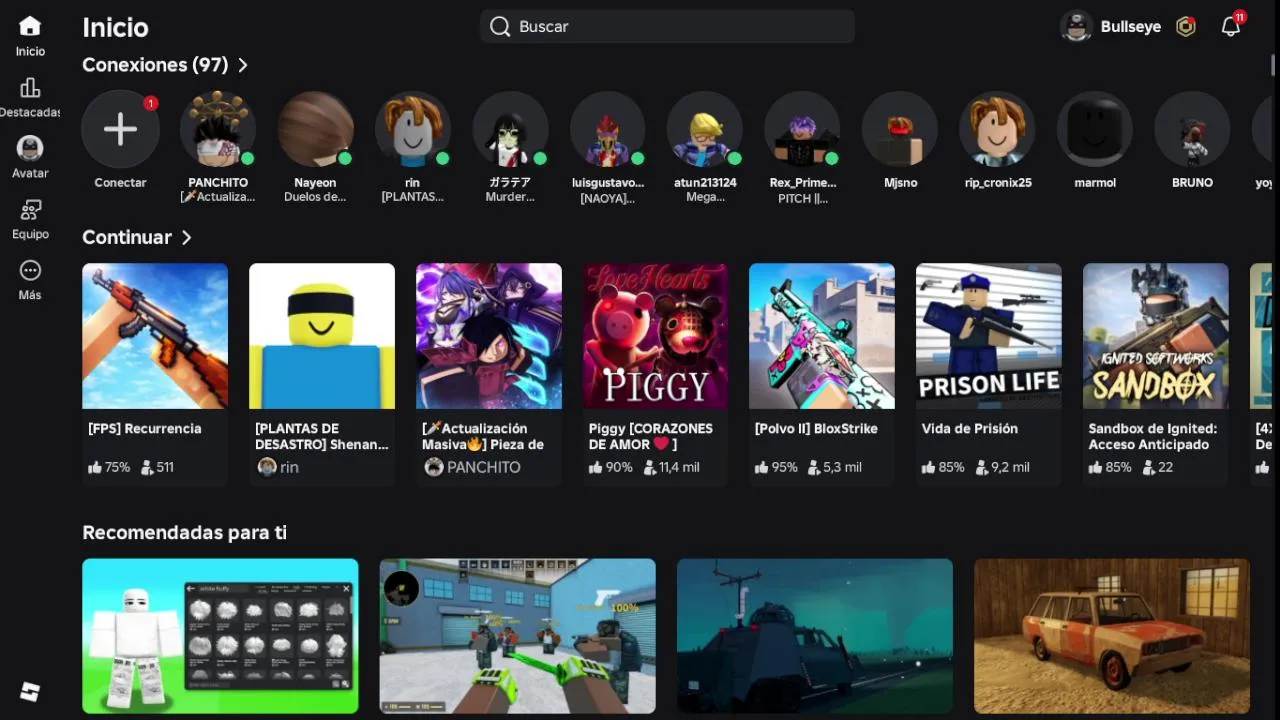Click the Bullseye username
Screen dimensions: 1280x720
click(1131, 27)
